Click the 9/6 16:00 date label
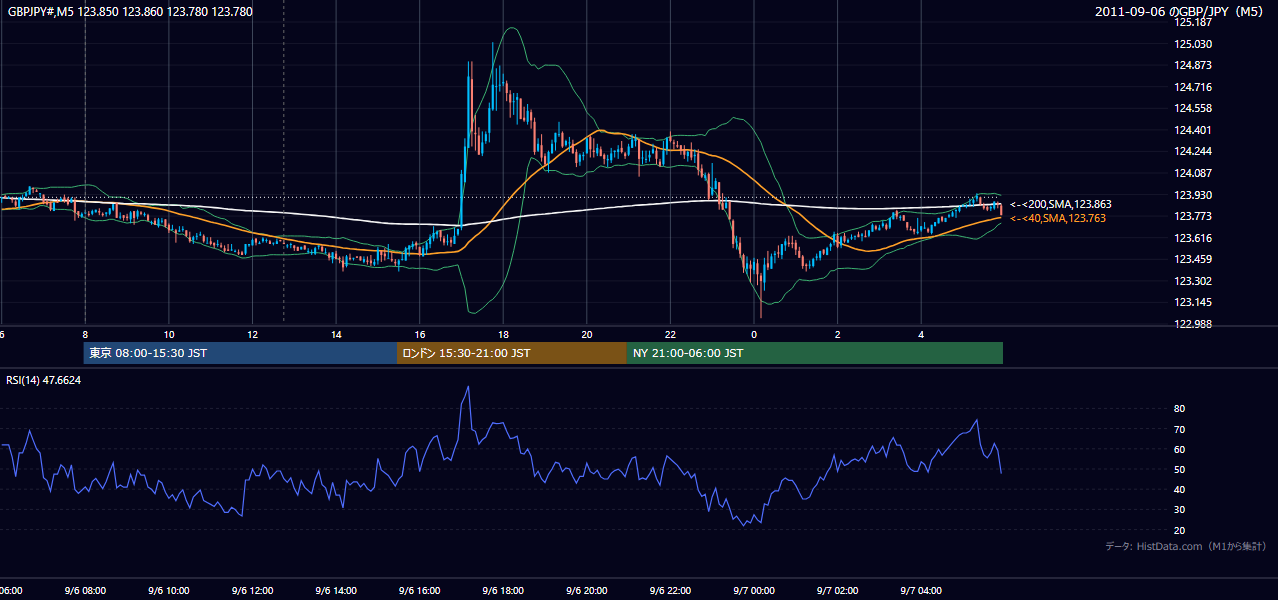Image resolution: width=1278 pixels, height=600 pixels. [420, 591]
